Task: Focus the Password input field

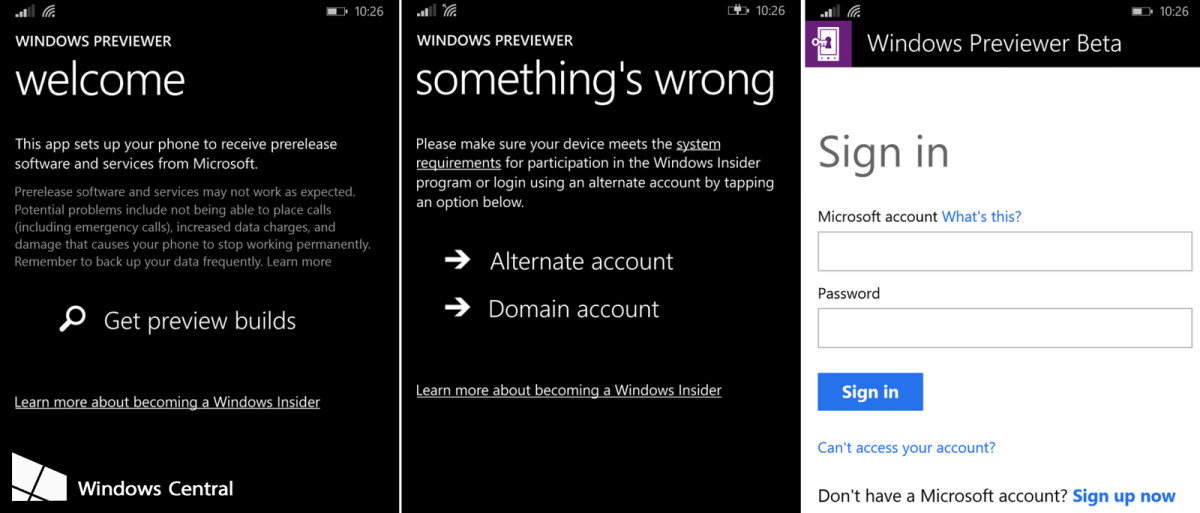Action: tap(1005, 328)
